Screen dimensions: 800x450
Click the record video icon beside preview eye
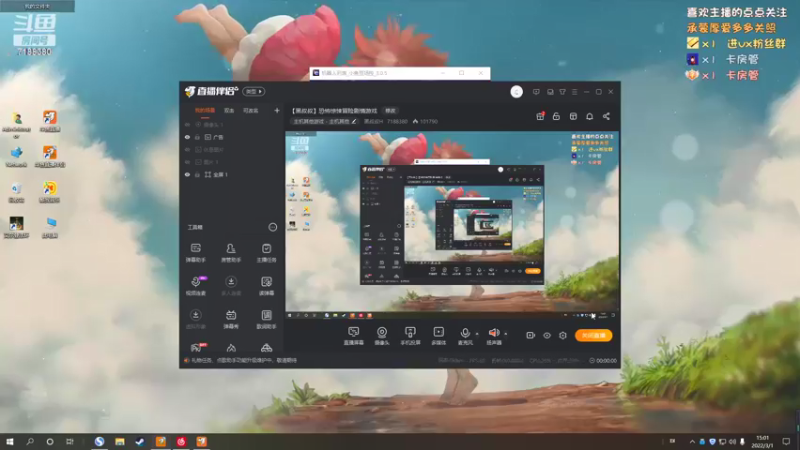click(x=531, y=335)
